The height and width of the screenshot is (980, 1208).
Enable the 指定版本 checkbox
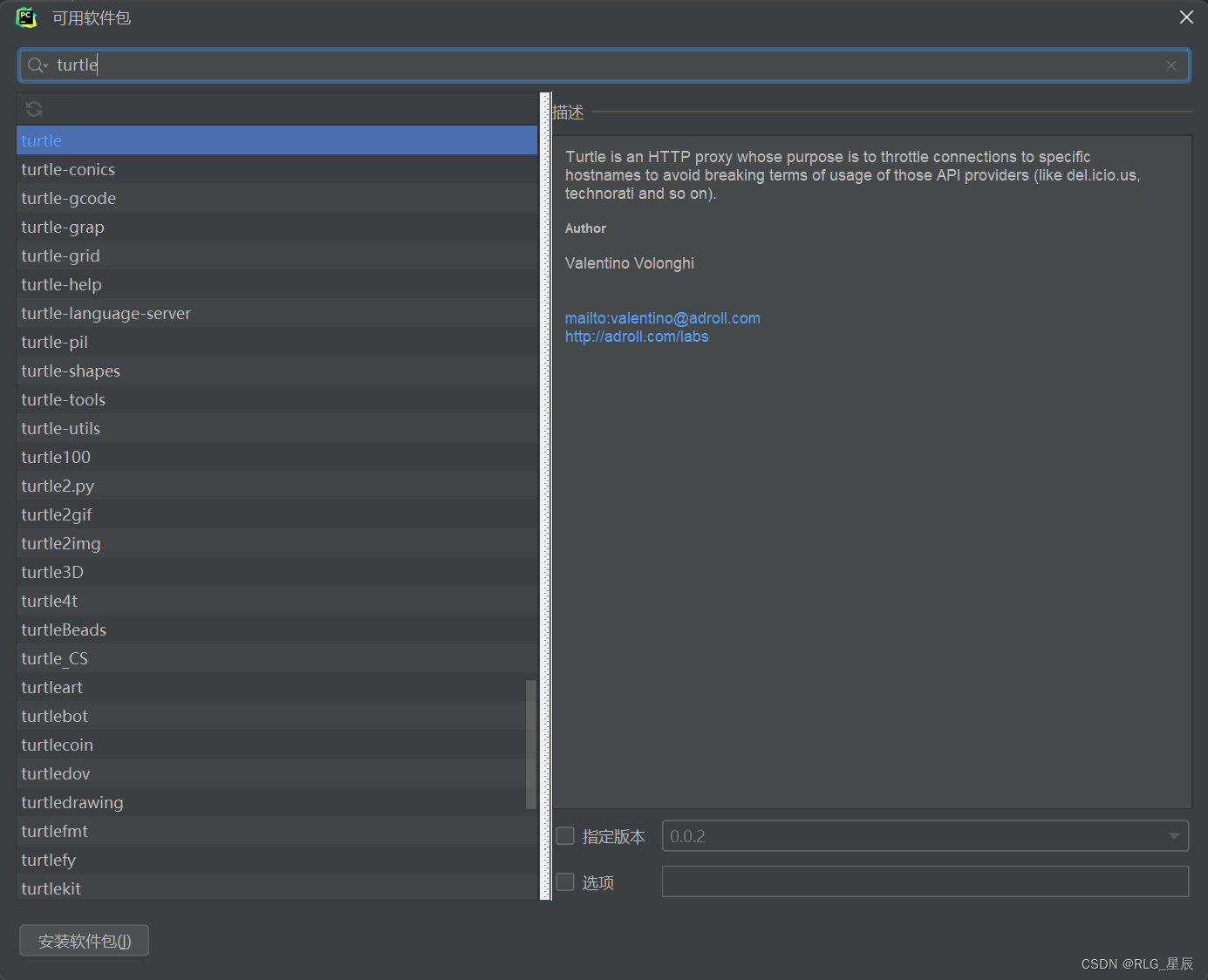[564, 835]
